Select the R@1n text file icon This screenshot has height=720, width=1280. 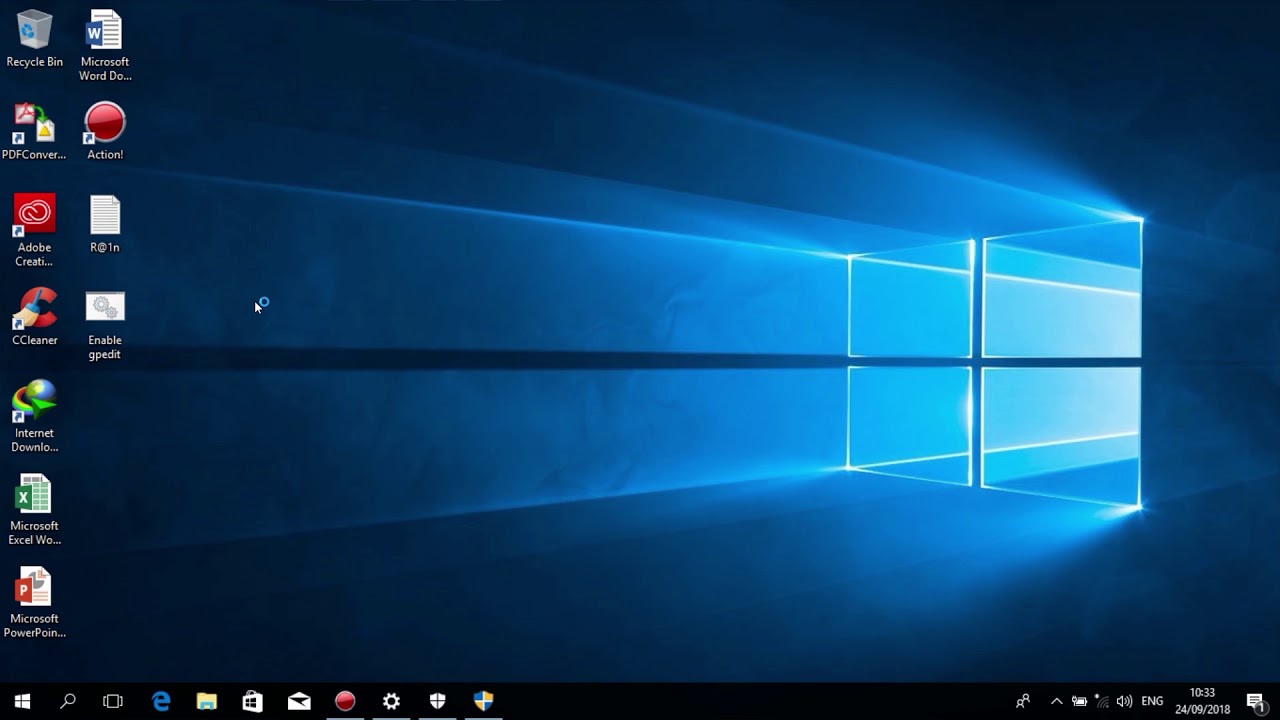pyautogui.click(x=105, y=224)
